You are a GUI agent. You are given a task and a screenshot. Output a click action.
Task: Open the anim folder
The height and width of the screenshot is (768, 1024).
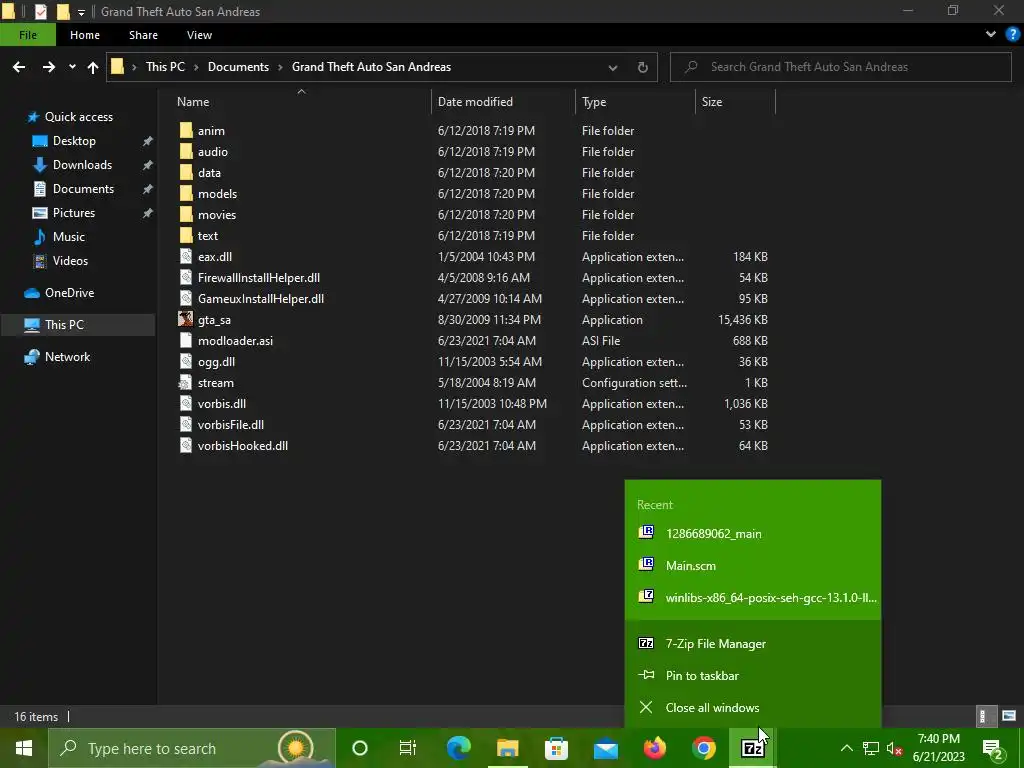point(211,131)
